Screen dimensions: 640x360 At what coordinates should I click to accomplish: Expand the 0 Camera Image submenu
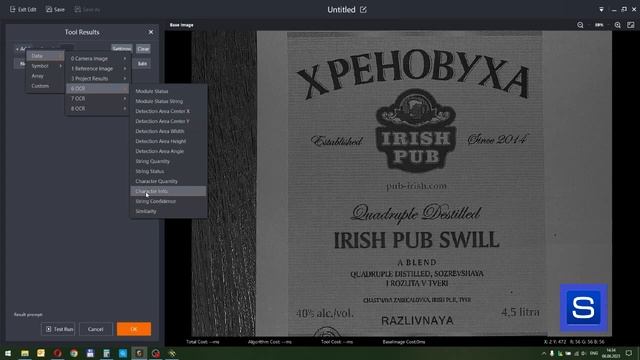click(98, 58)
